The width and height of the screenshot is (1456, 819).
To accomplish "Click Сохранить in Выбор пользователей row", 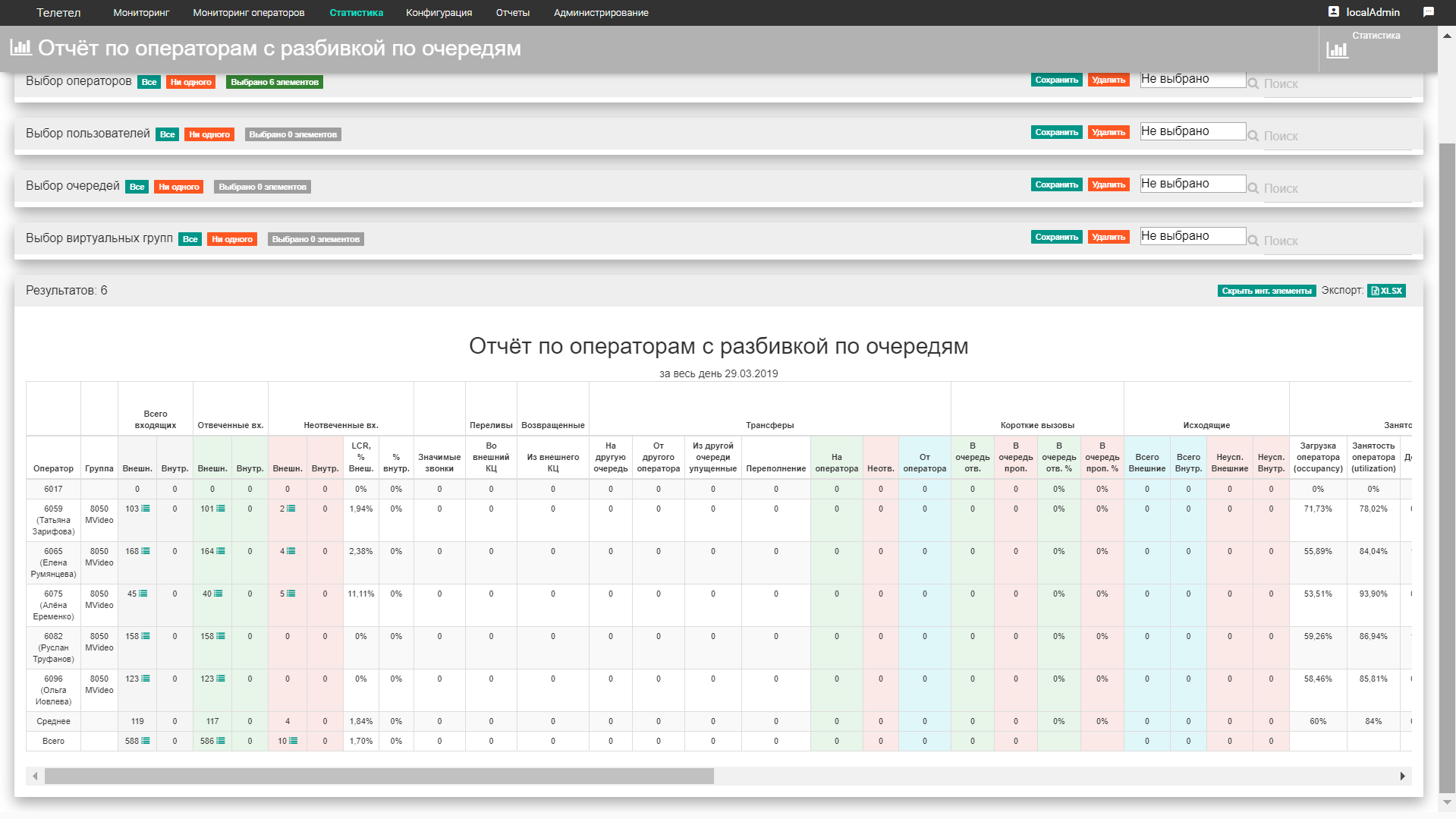I will pyautogui.click(x=1056, y=132).
